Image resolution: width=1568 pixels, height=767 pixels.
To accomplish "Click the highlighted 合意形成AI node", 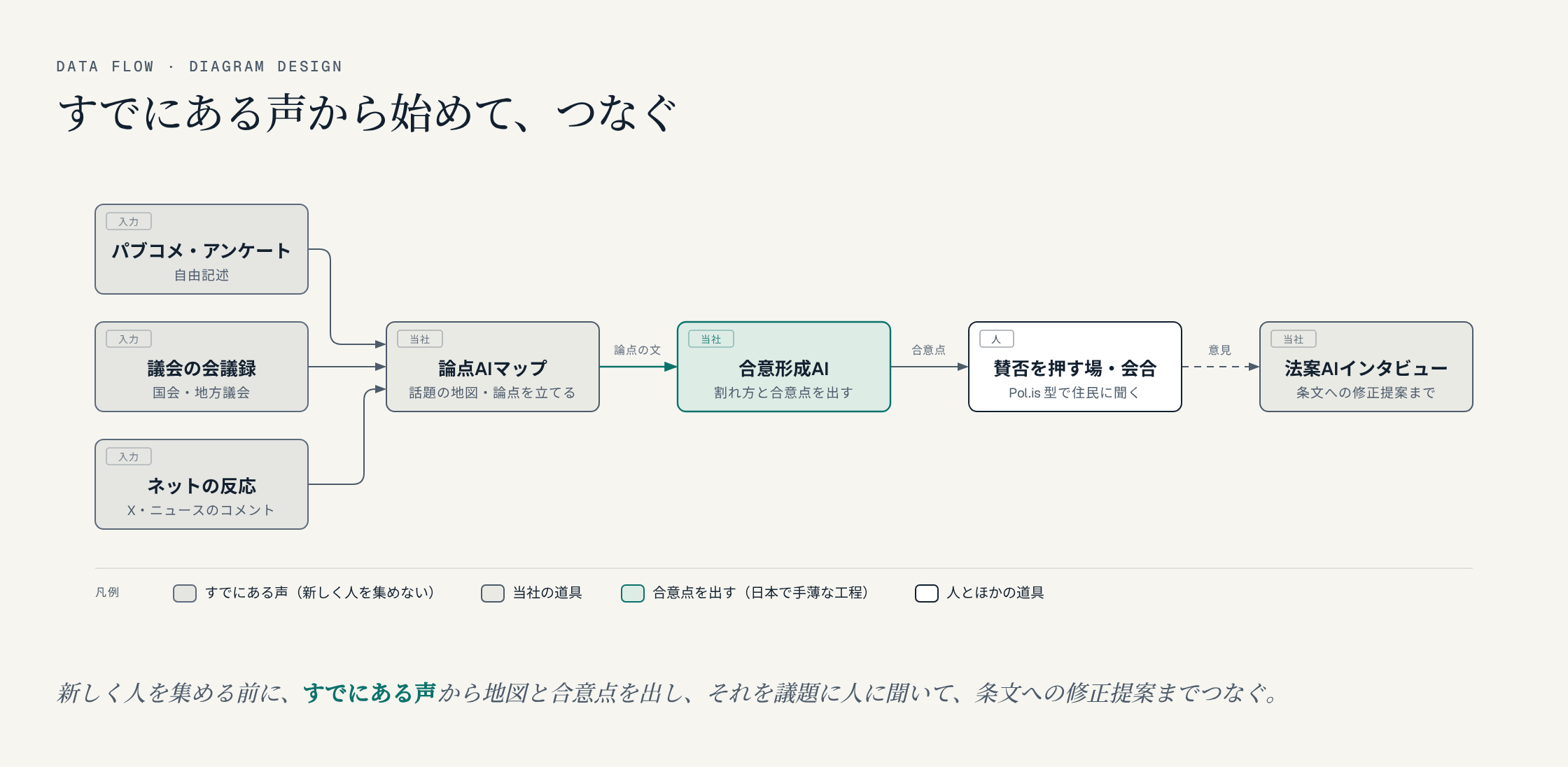I will (784, 367).
